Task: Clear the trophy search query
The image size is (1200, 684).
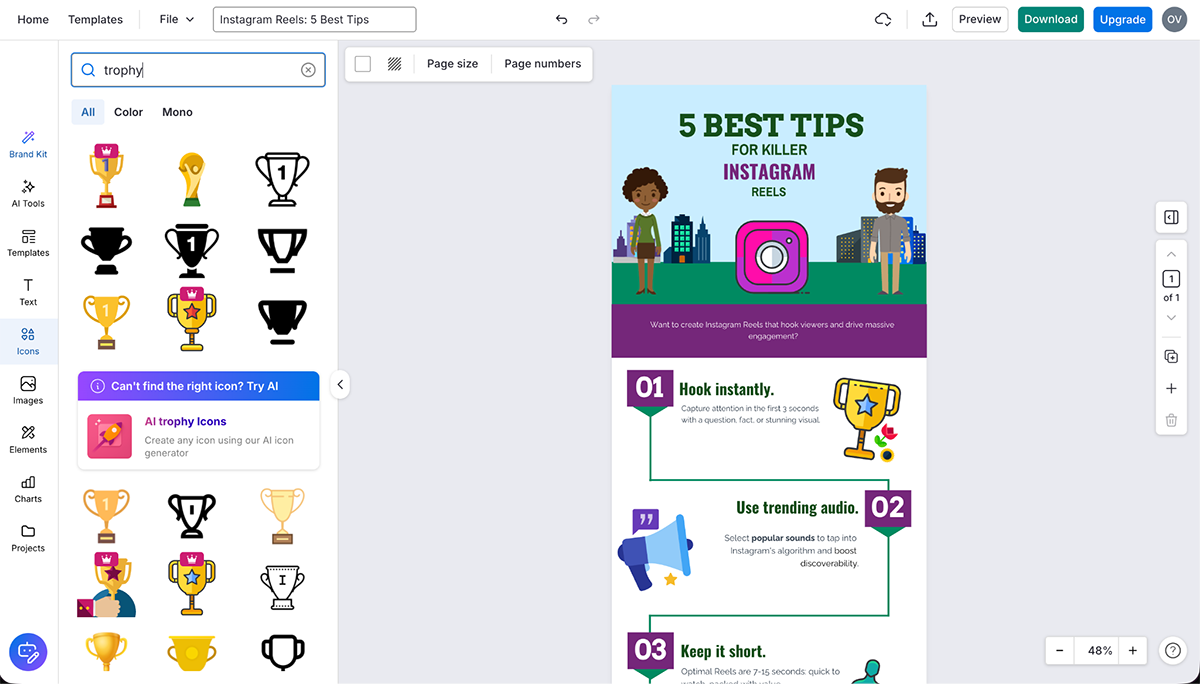Action: click(x=308, y=69)
